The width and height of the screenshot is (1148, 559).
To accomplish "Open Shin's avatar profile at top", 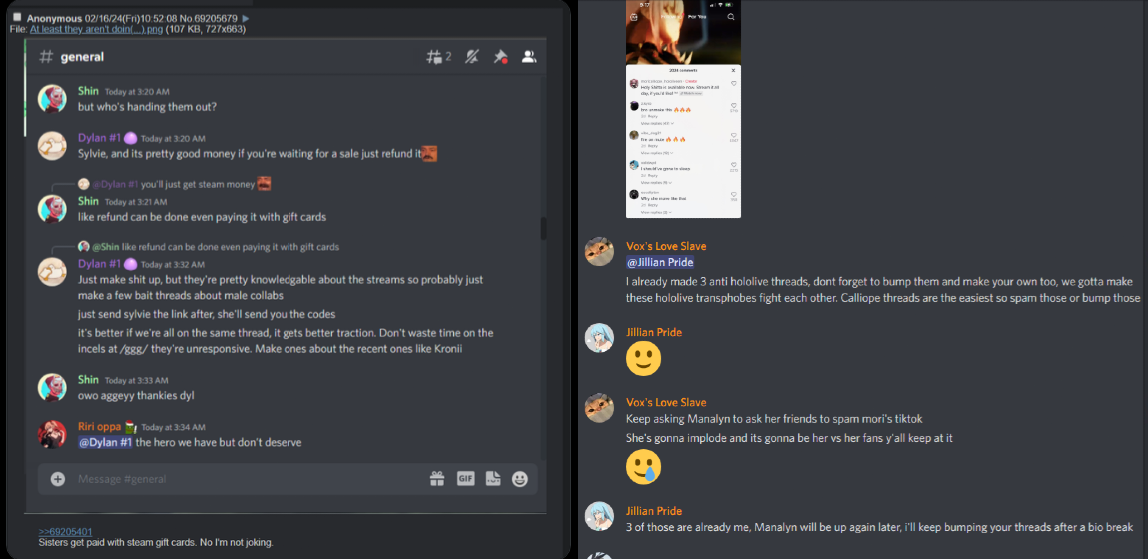I will pos(52,99).
